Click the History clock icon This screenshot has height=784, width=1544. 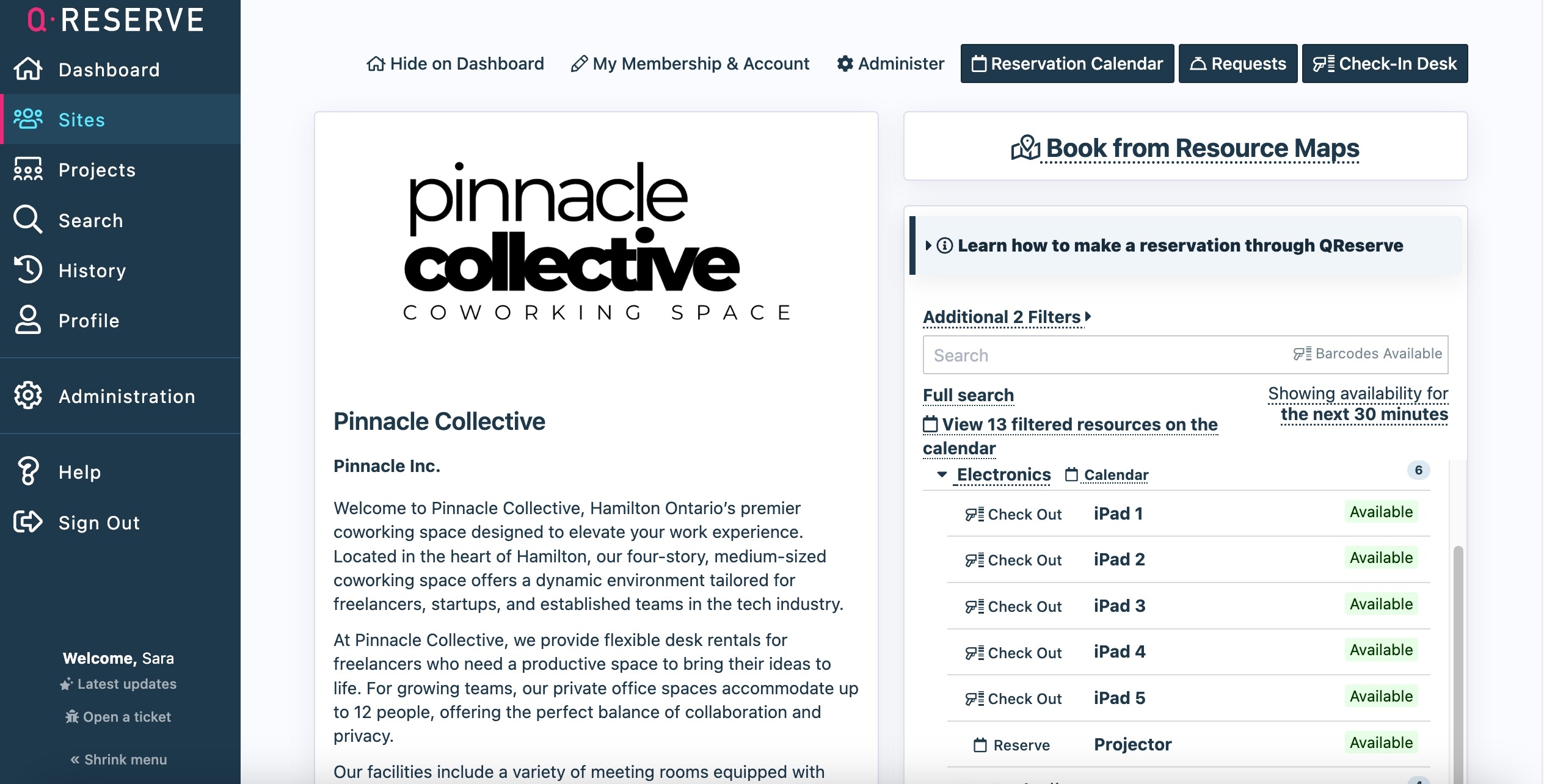click(28, 270)
